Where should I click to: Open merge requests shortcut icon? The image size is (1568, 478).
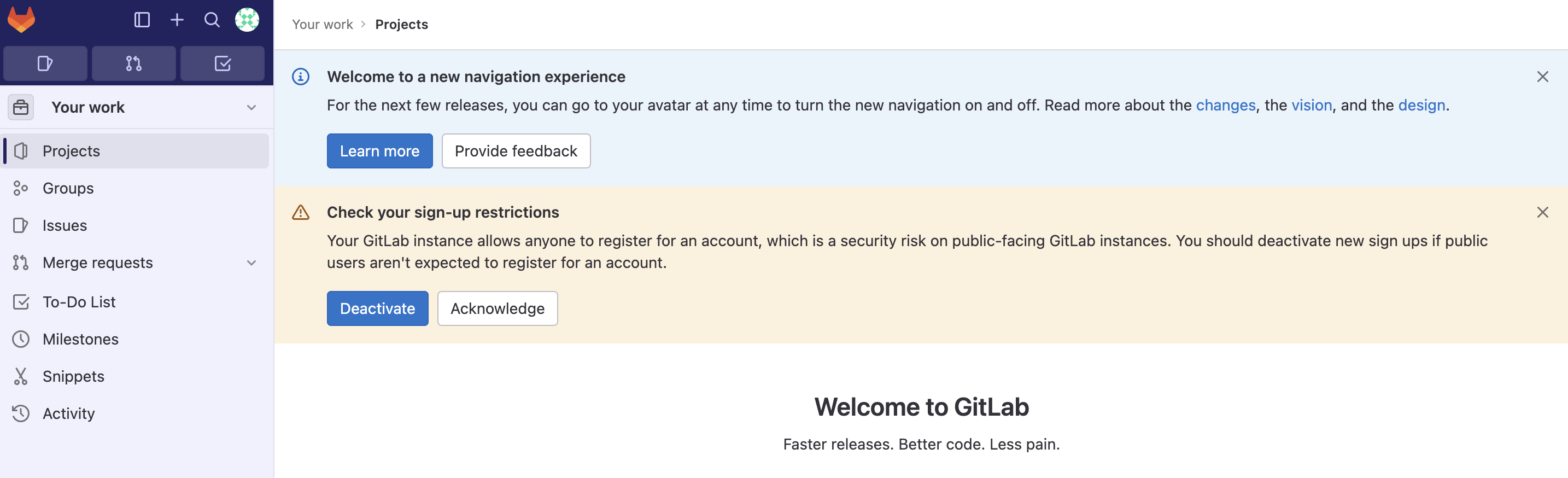click(134, 63)
